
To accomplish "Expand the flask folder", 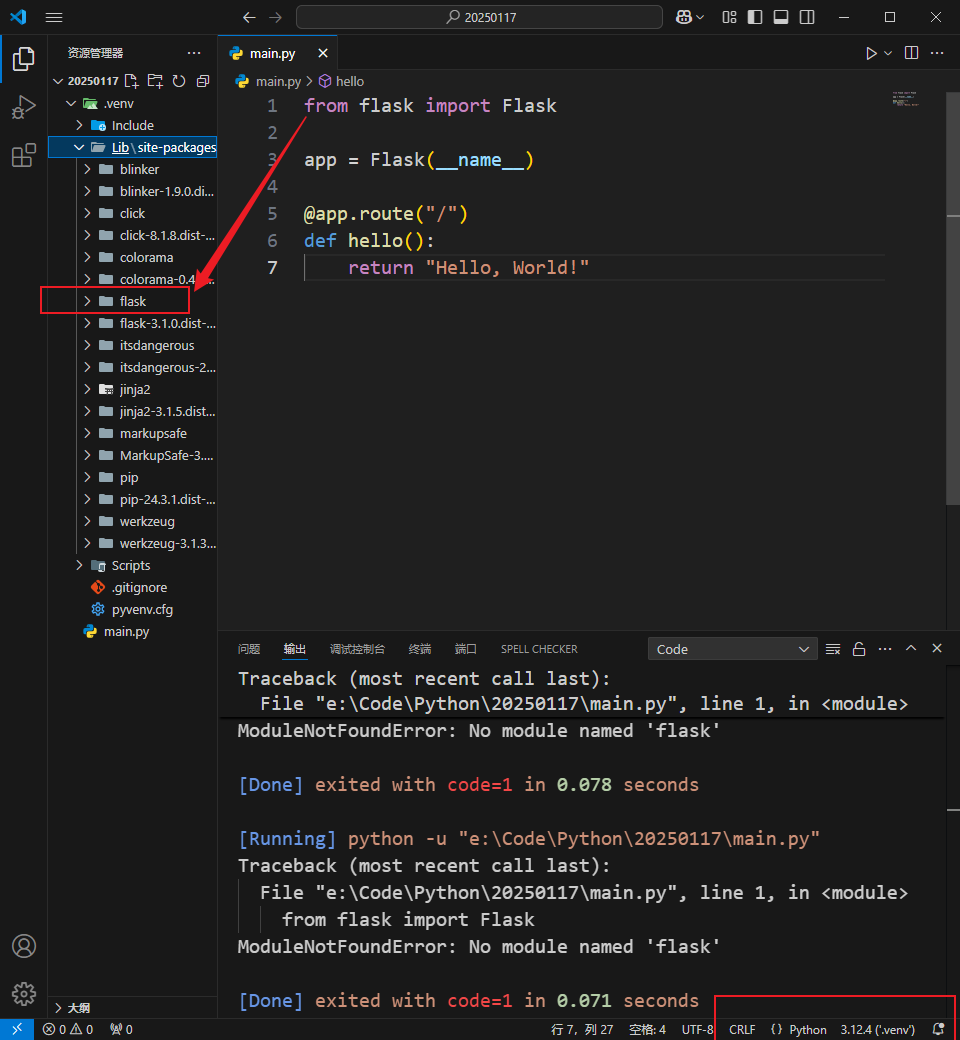I will point(87,301).
